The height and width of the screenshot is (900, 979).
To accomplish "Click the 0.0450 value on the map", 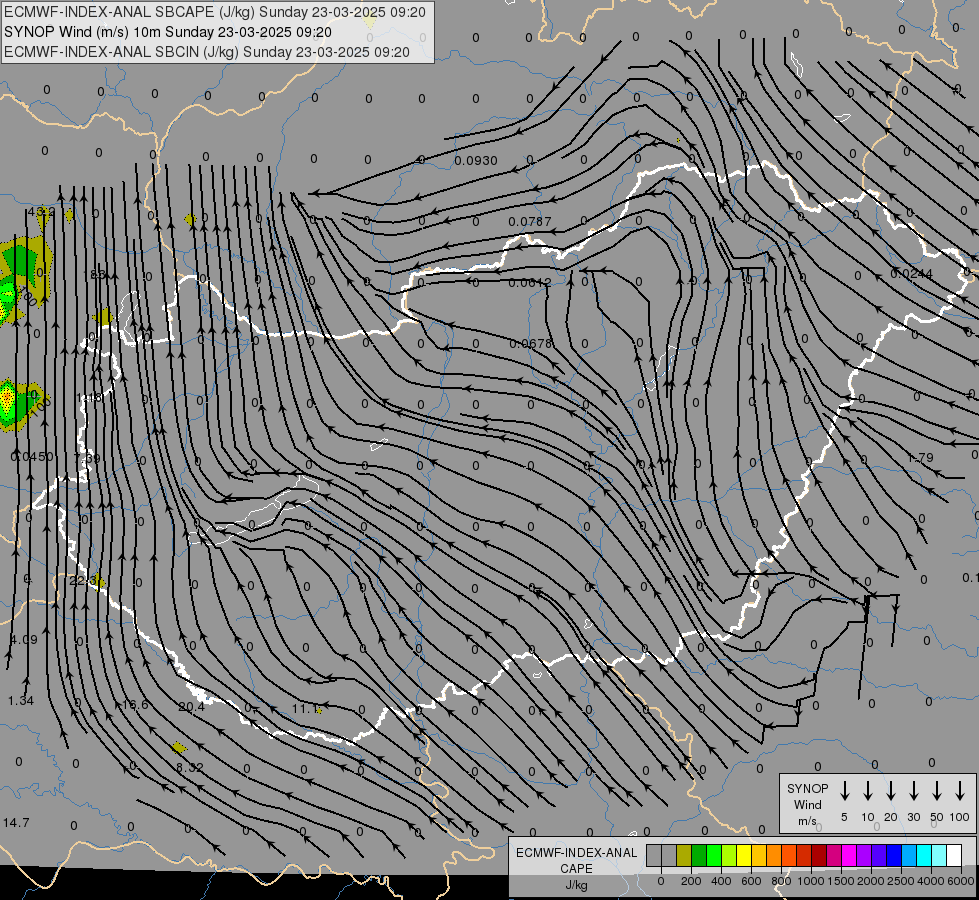I will coord(32,457).
